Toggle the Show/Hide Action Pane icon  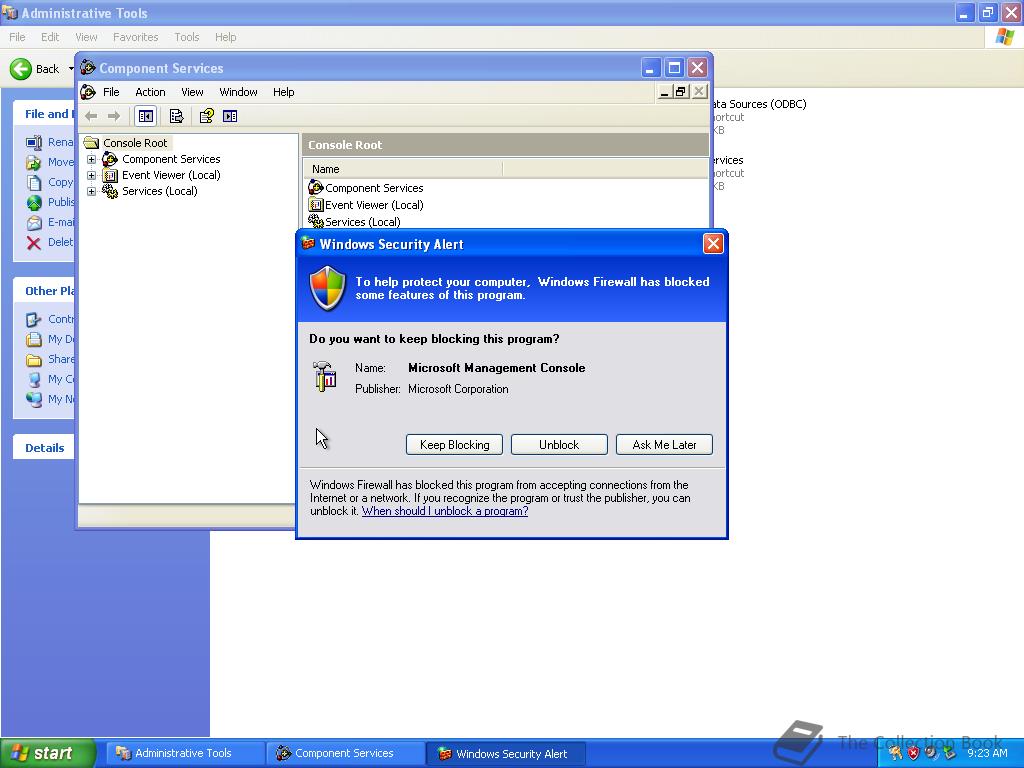[230, 116]
